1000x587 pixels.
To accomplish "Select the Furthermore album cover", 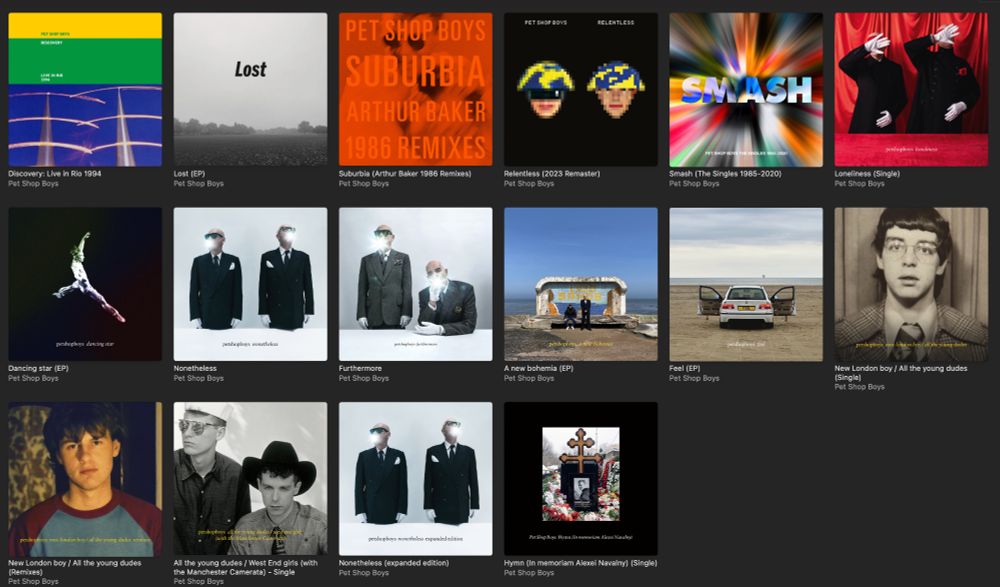I will coord(415,284).
